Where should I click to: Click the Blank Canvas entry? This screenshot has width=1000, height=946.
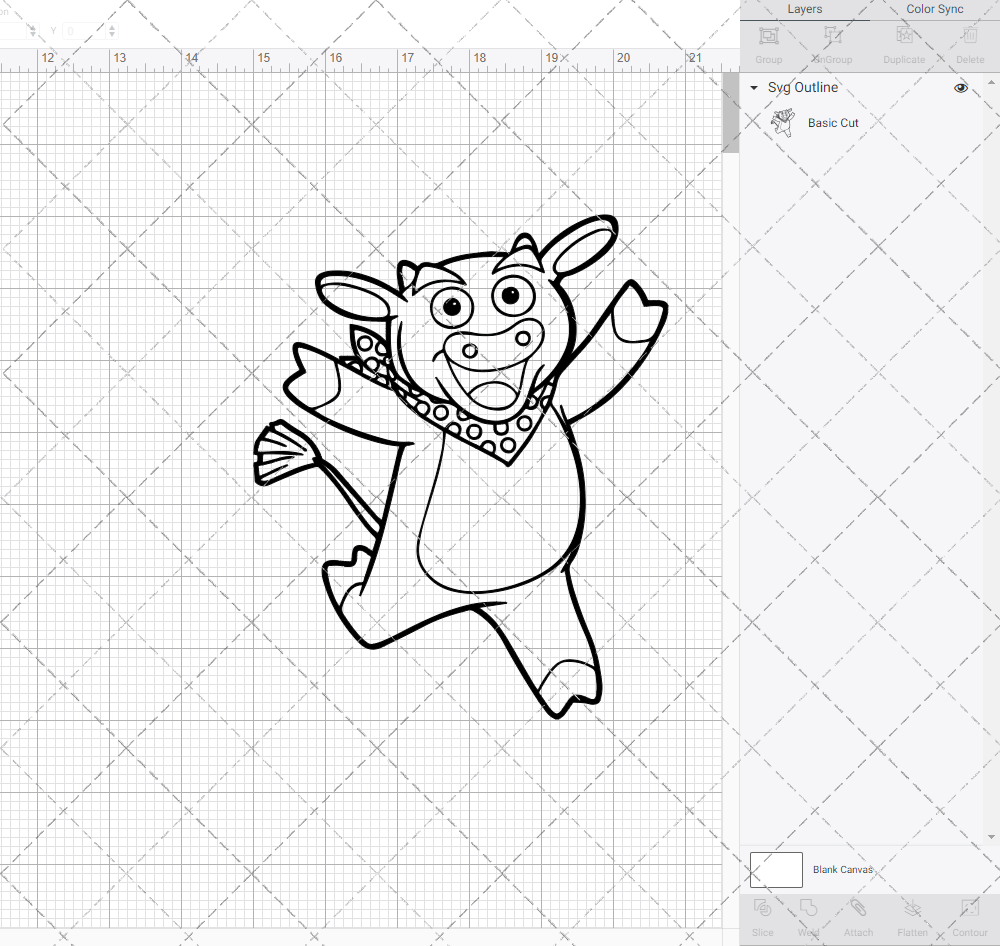pyautogui.click(x=843, y=870)
